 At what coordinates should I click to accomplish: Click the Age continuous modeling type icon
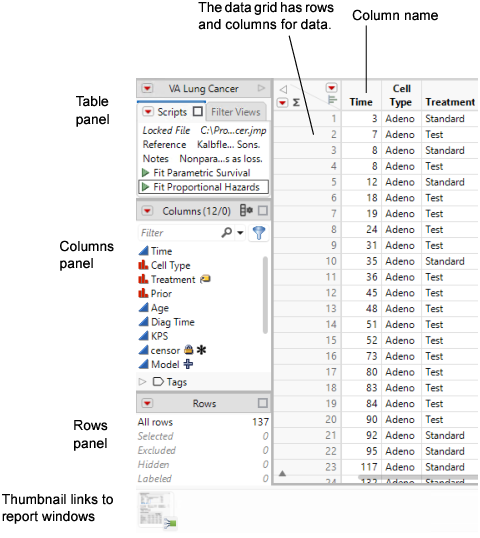tap(143, 307)
